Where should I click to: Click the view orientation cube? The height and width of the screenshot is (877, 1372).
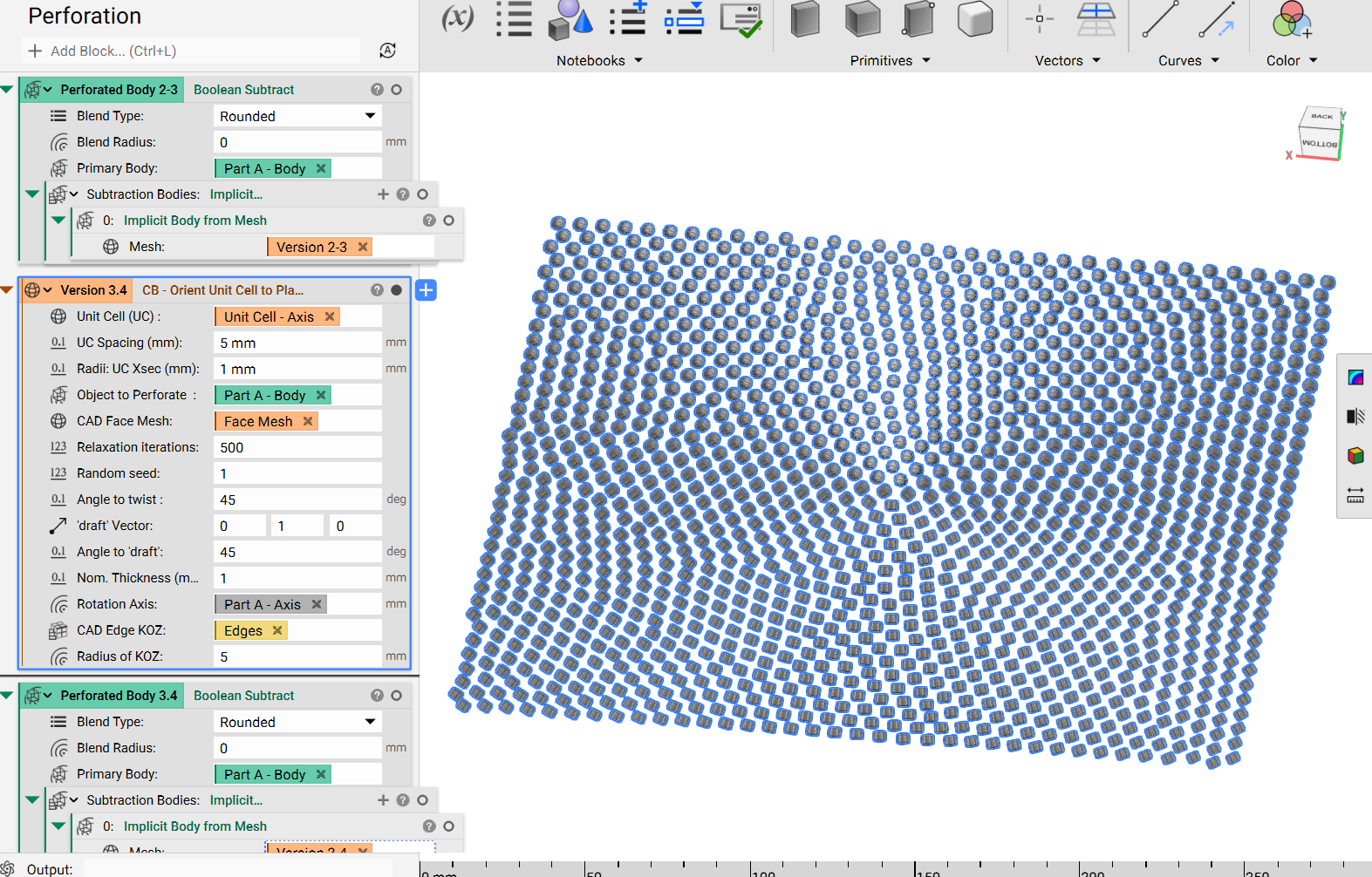click(x=1319, y=133)
